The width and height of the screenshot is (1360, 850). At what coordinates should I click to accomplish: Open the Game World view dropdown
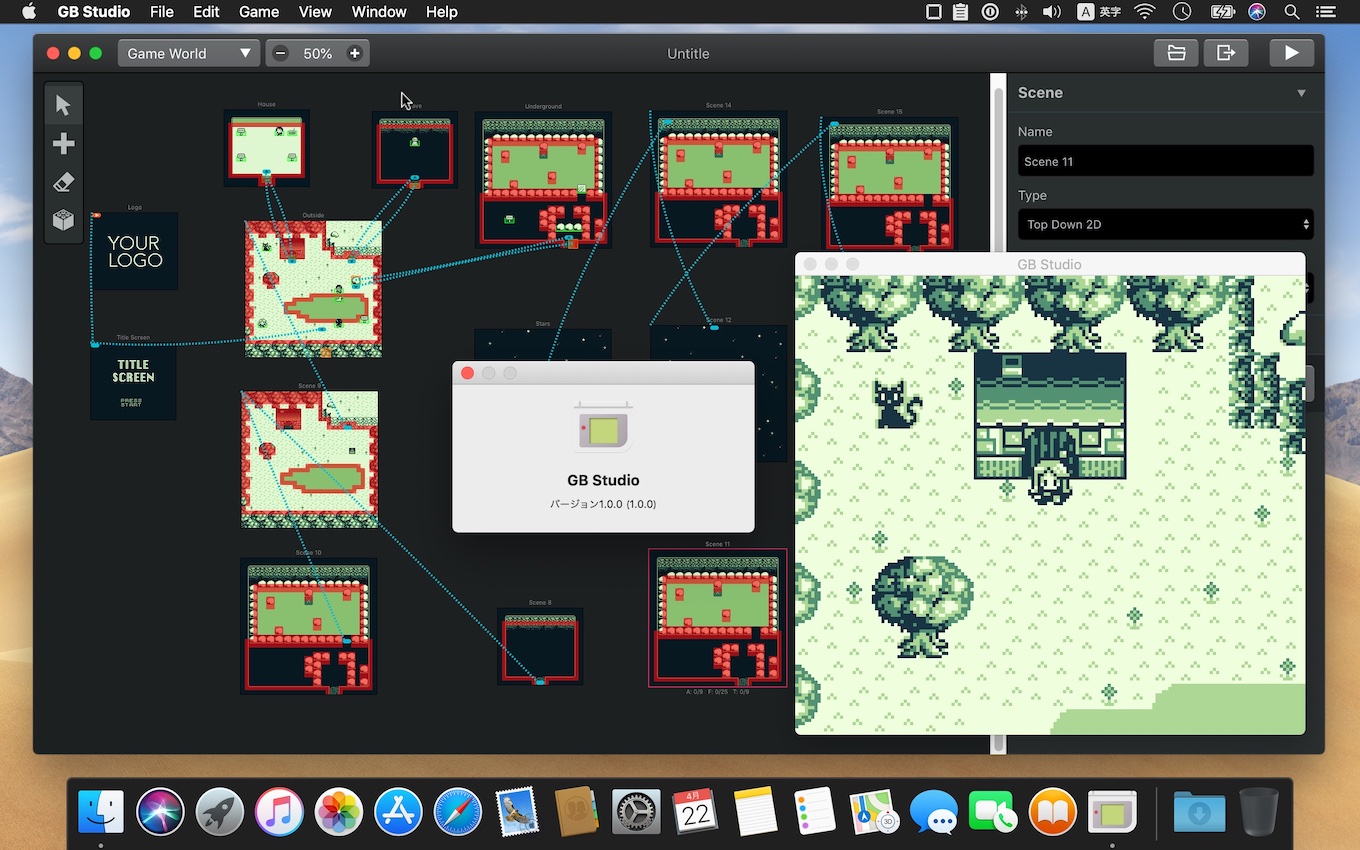point(189,54)
